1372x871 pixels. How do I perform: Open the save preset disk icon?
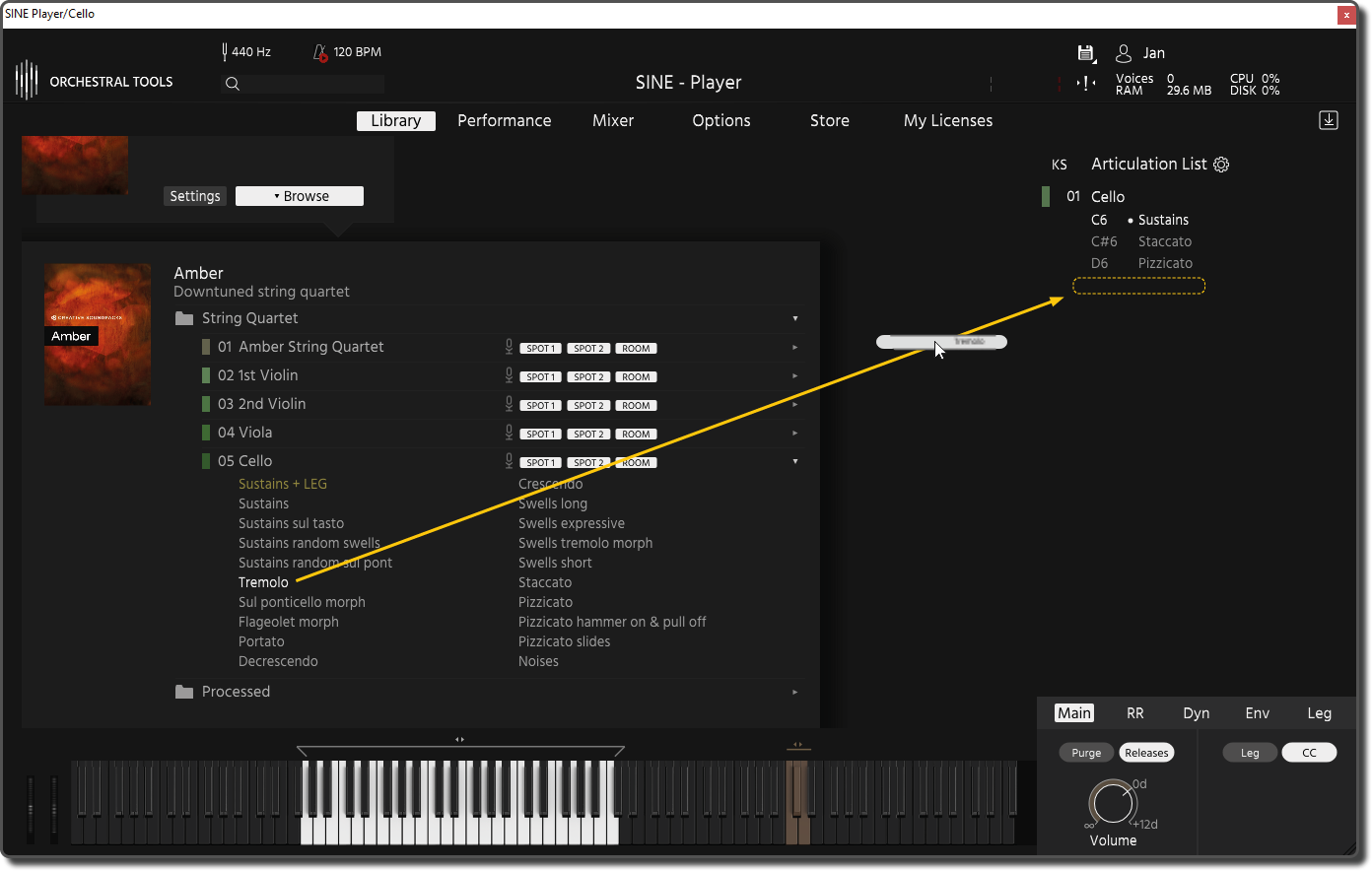(1086, 53)
